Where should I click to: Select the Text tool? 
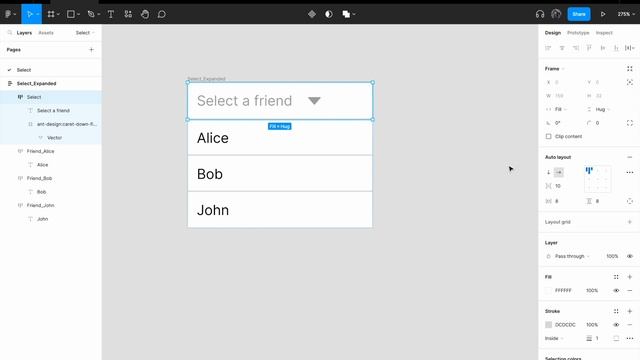pyautogui.click(x=111, y=14)
